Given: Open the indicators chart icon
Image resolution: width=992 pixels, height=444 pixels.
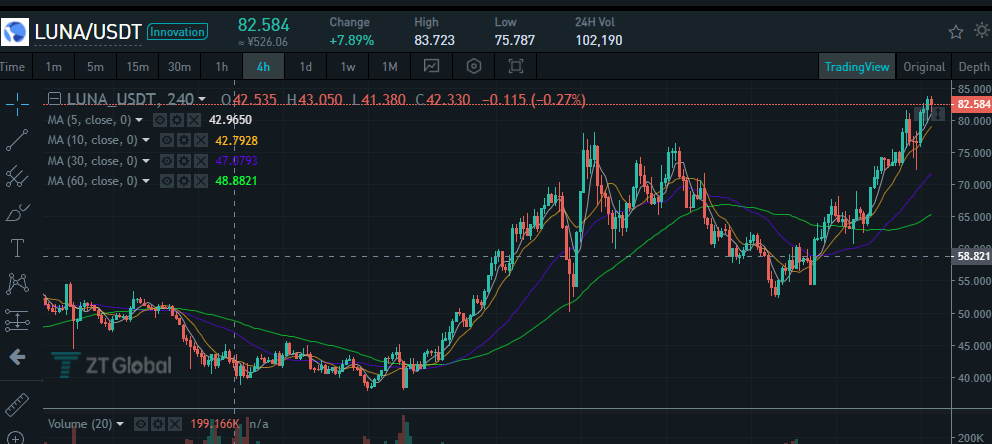Looking at the screenshot, I should click(x=432, y=66).
